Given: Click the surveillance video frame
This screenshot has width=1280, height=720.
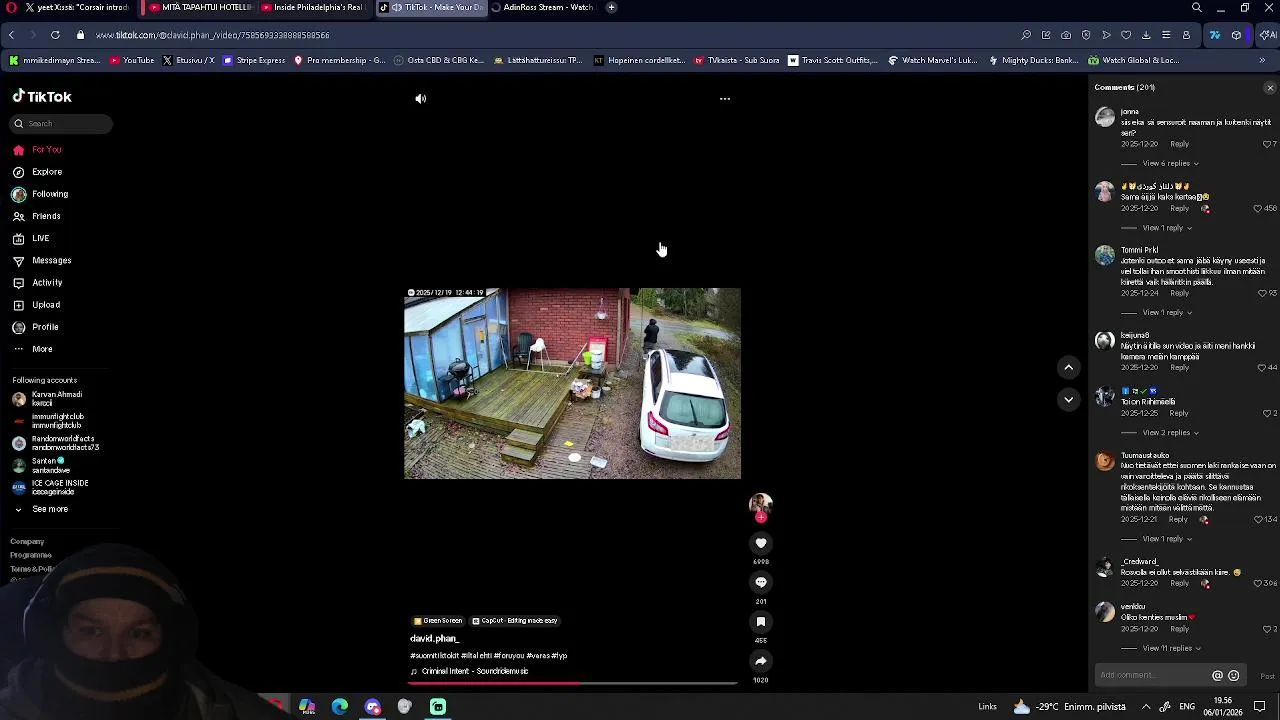Looking at the screenshot, I should [x=572, y=383].
